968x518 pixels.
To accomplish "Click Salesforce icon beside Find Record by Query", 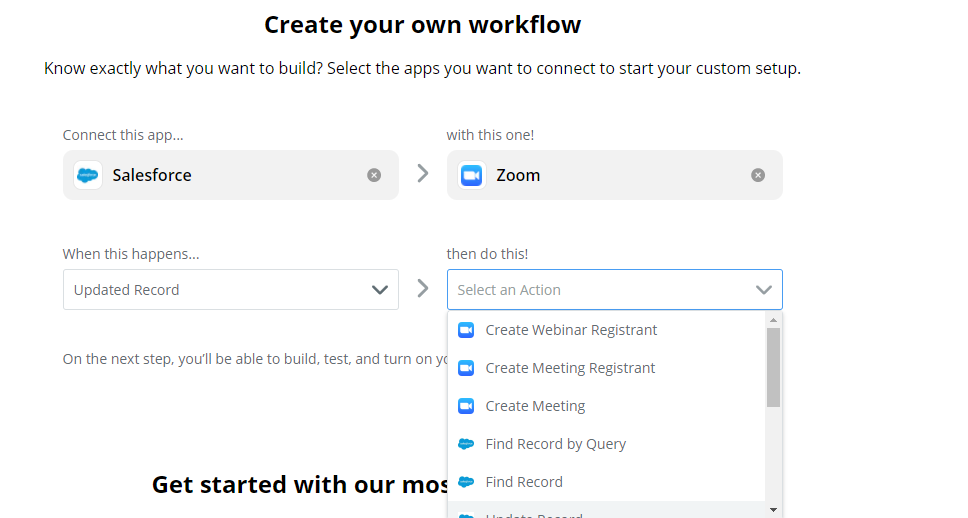I will coord(466,444).
